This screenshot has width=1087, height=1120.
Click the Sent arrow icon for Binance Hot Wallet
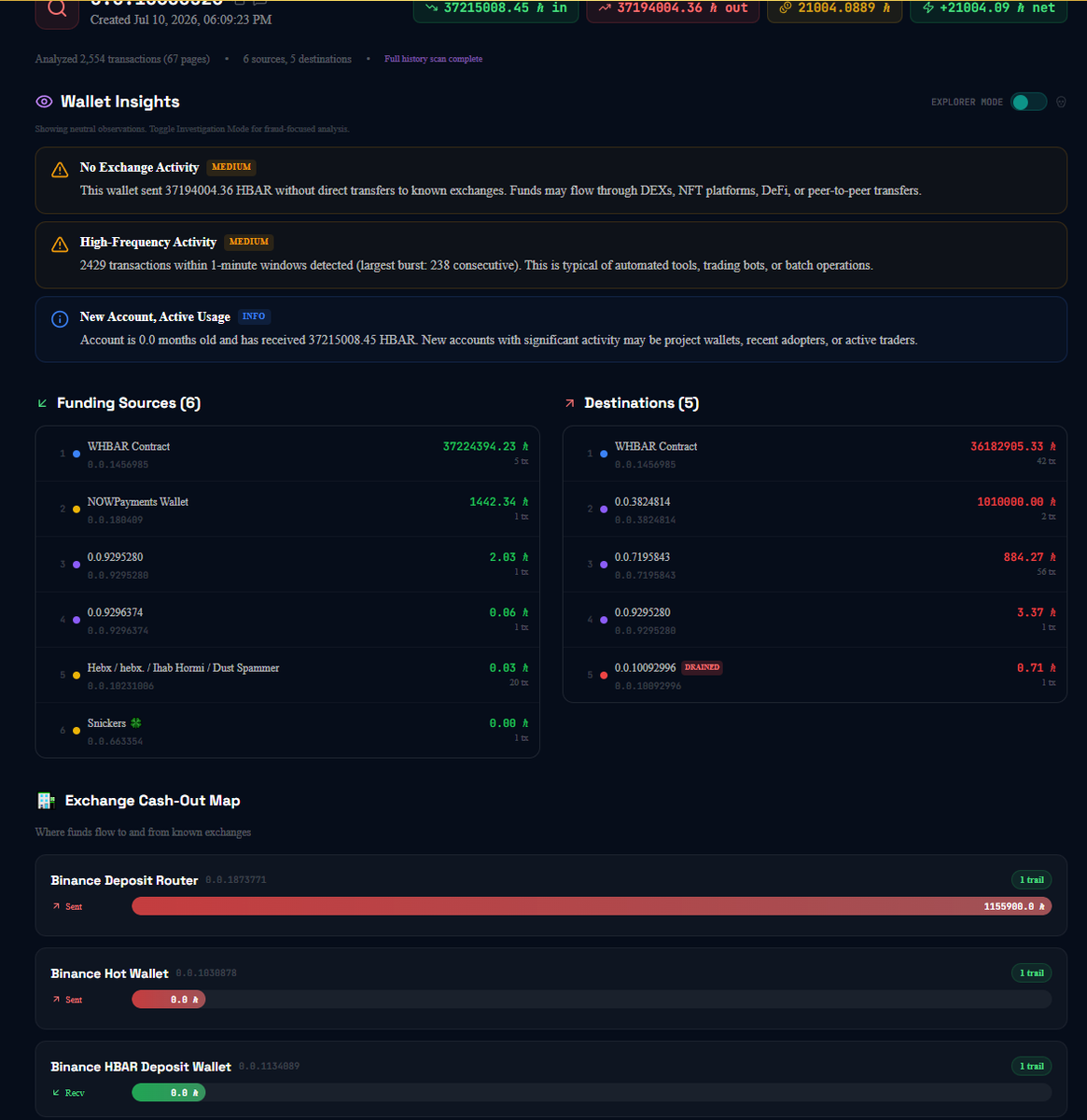click(x=55, y=1000)
